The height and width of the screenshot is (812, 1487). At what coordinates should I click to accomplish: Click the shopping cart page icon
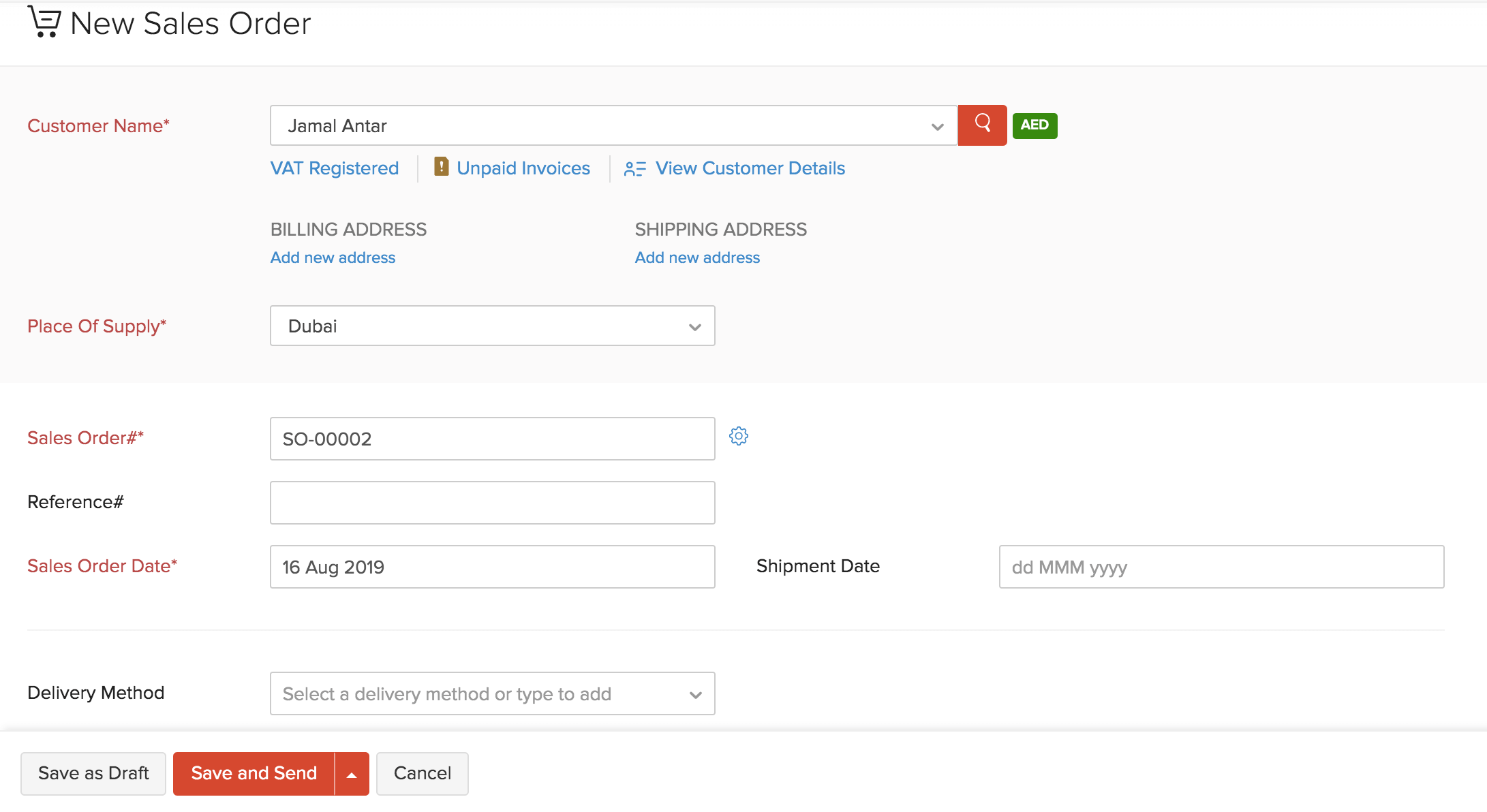(x=45, y=22)
